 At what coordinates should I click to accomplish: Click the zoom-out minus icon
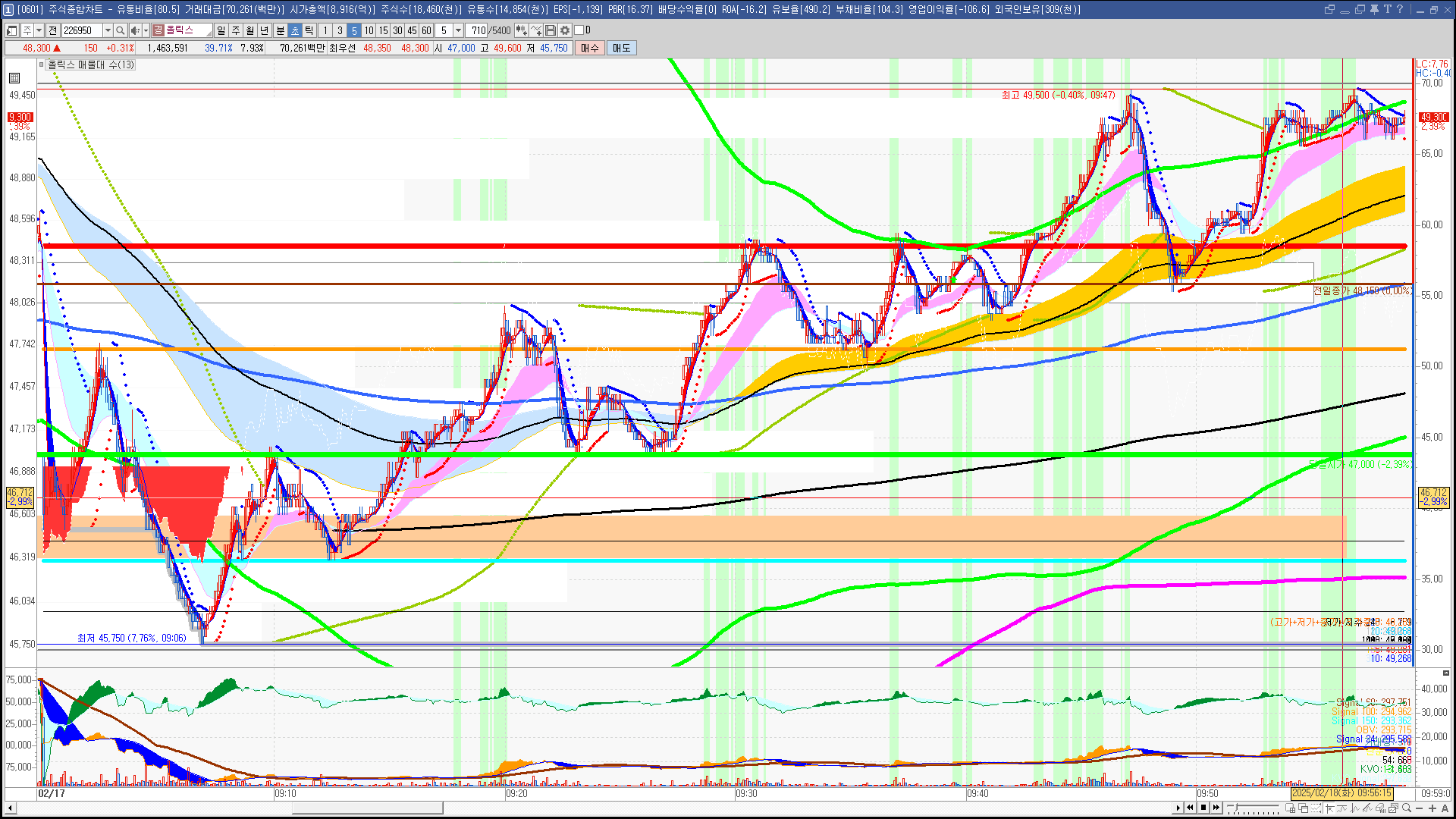pos(1419,808)
